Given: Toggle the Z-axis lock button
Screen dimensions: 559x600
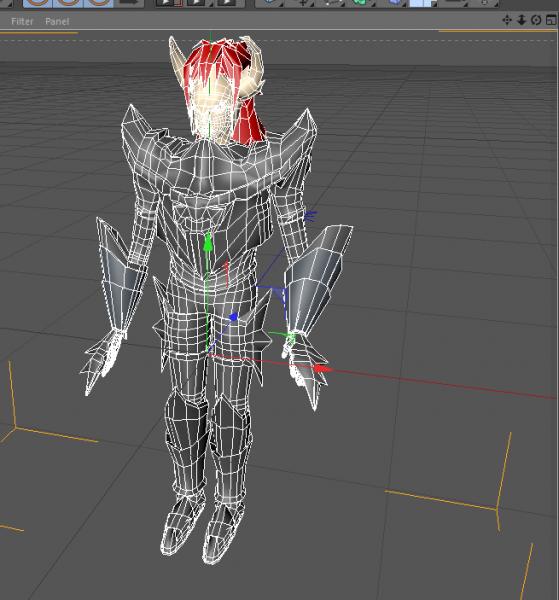Looking at the screenshot, I should point(99,3).
